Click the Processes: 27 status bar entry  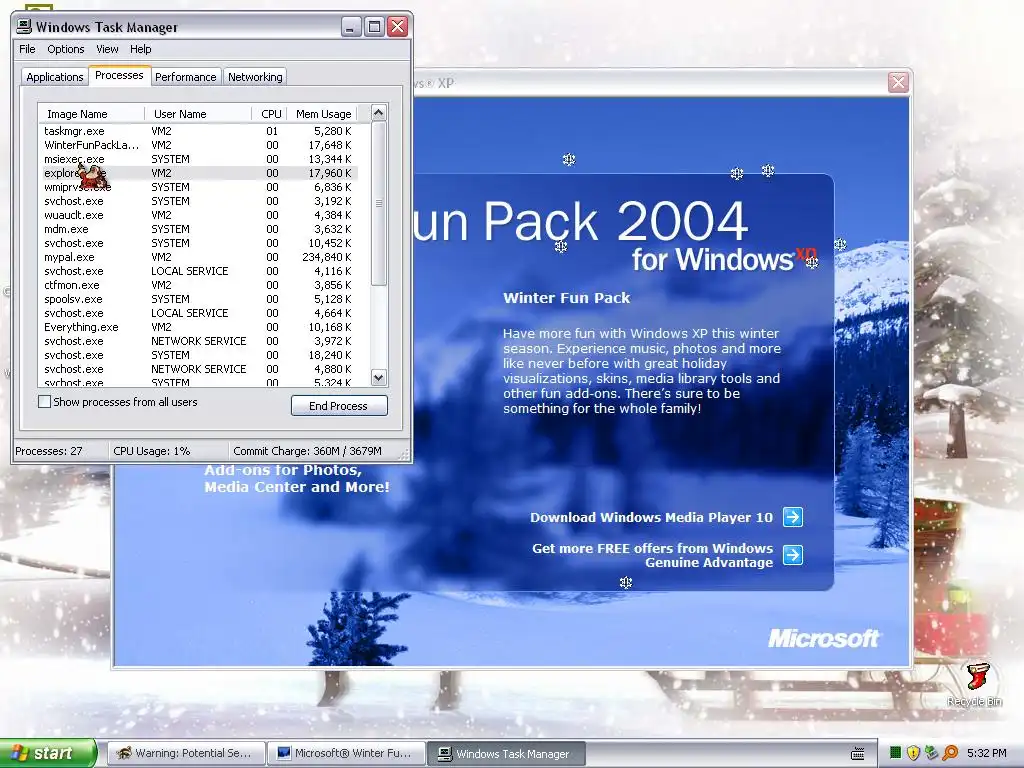pos(49,451)
